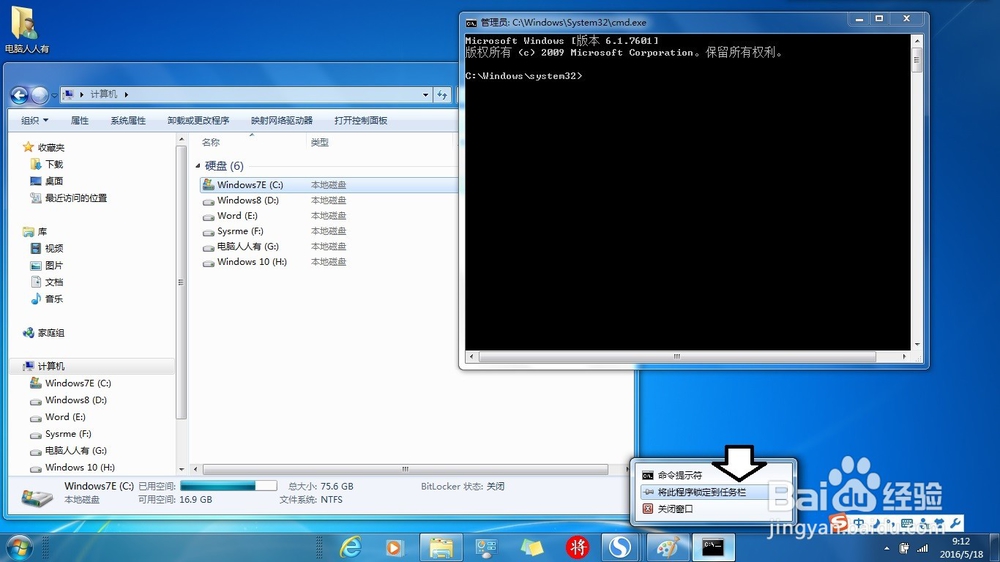Screen dimensions: 1000x562
Task: Click 映射网络驱动器 in the toolbar
Action: [x=282, y=121]
